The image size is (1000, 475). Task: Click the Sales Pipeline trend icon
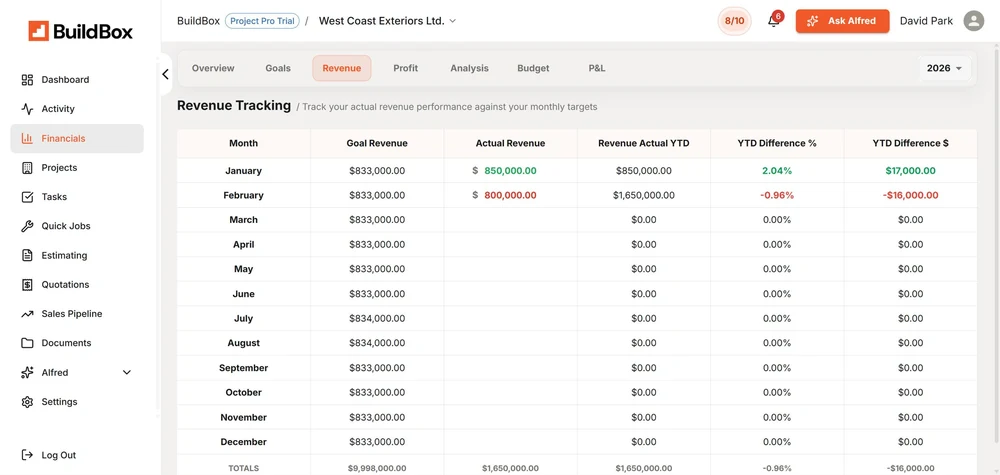(27, 314)
